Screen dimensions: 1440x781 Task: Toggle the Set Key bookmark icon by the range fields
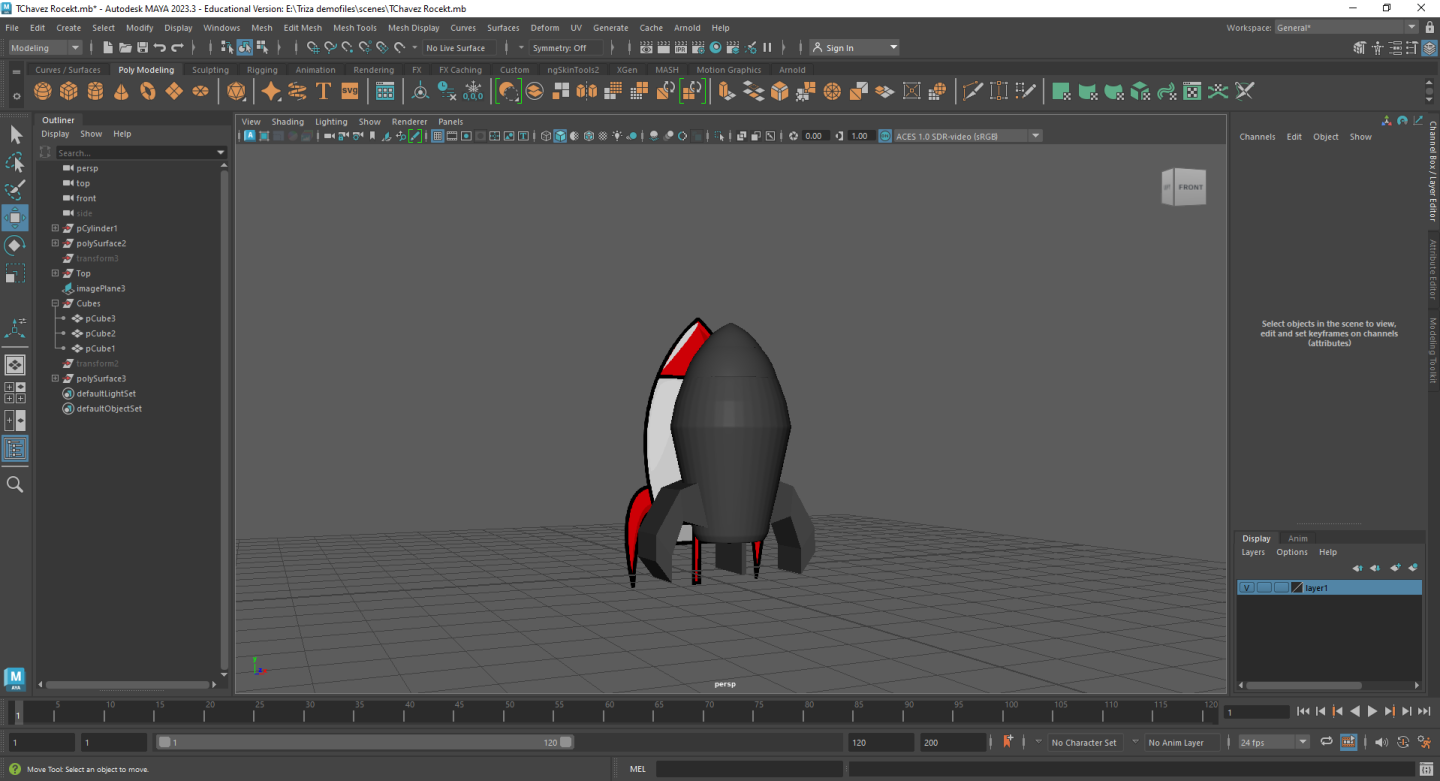point(1008,741)
